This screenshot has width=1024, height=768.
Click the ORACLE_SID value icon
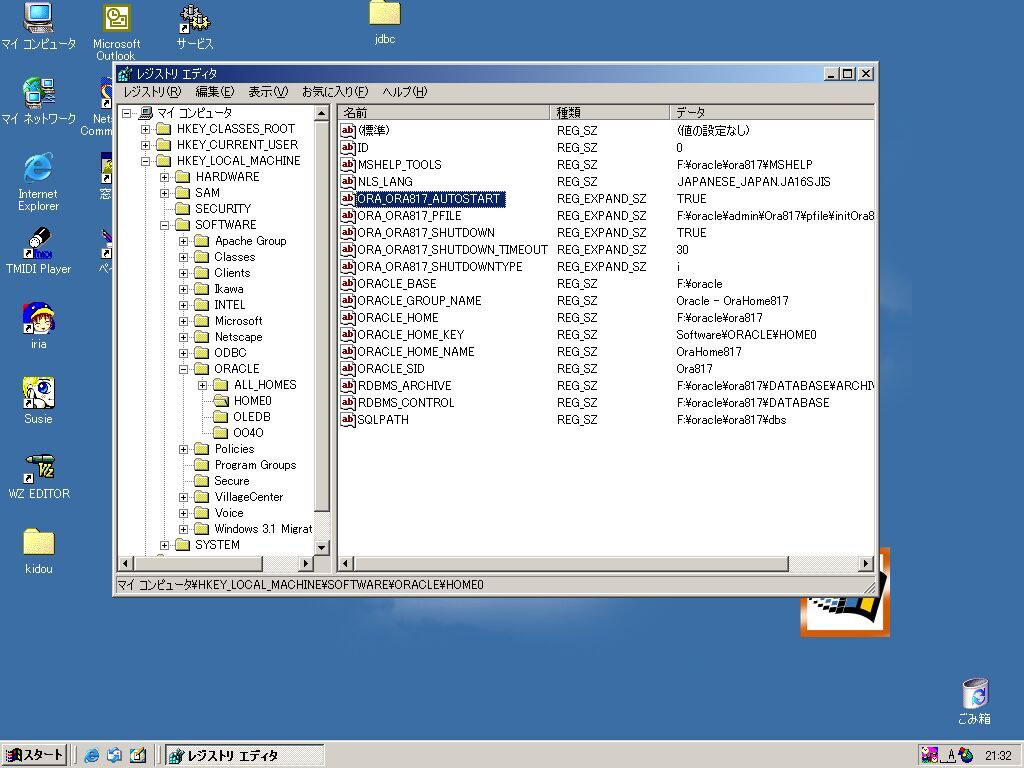coord(347,368)
